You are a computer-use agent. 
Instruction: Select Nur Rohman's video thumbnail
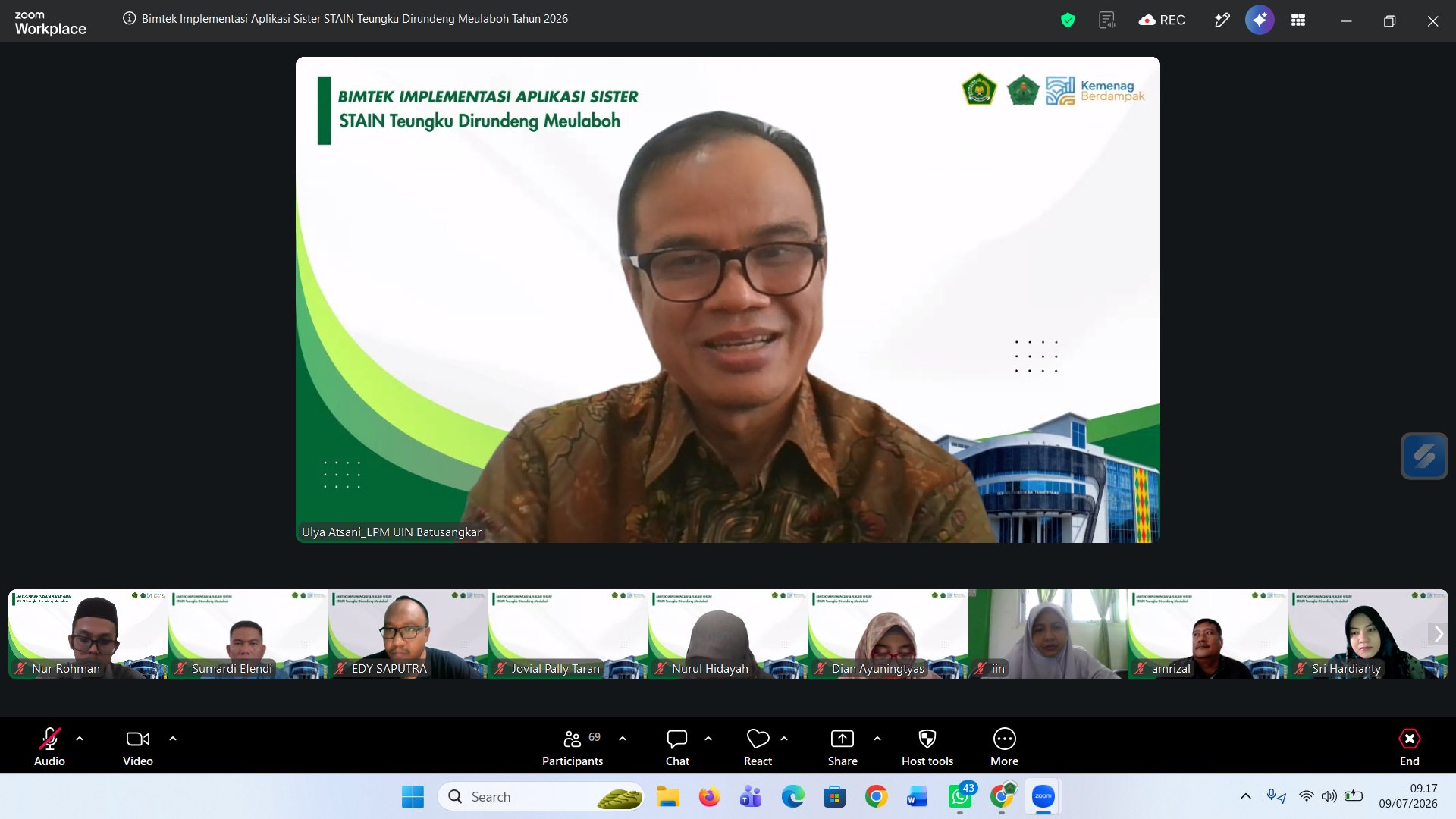[88, 634]
